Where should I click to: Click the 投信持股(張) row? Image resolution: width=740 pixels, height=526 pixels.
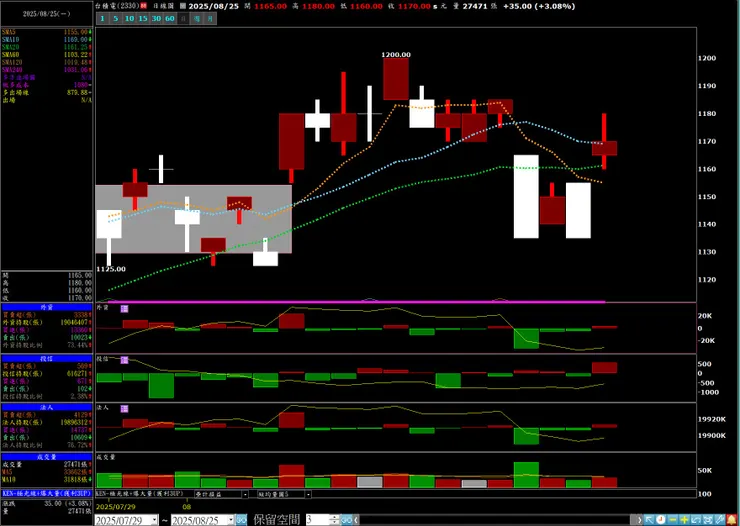click(x=47, y=374)
